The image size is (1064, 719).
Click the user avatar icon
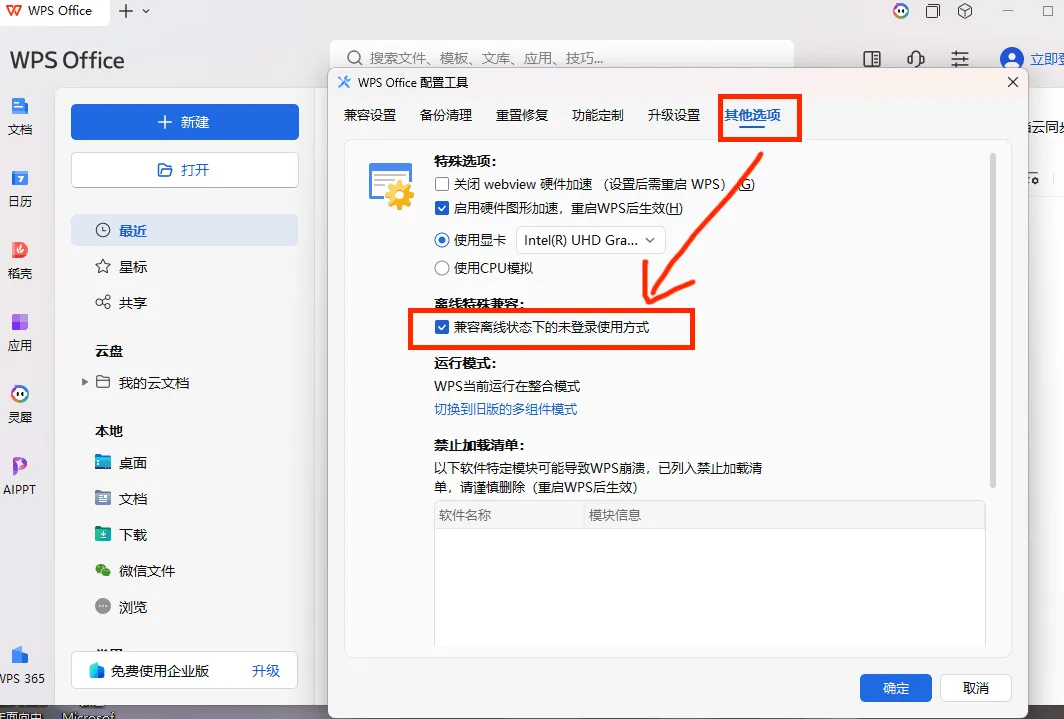1011,59
